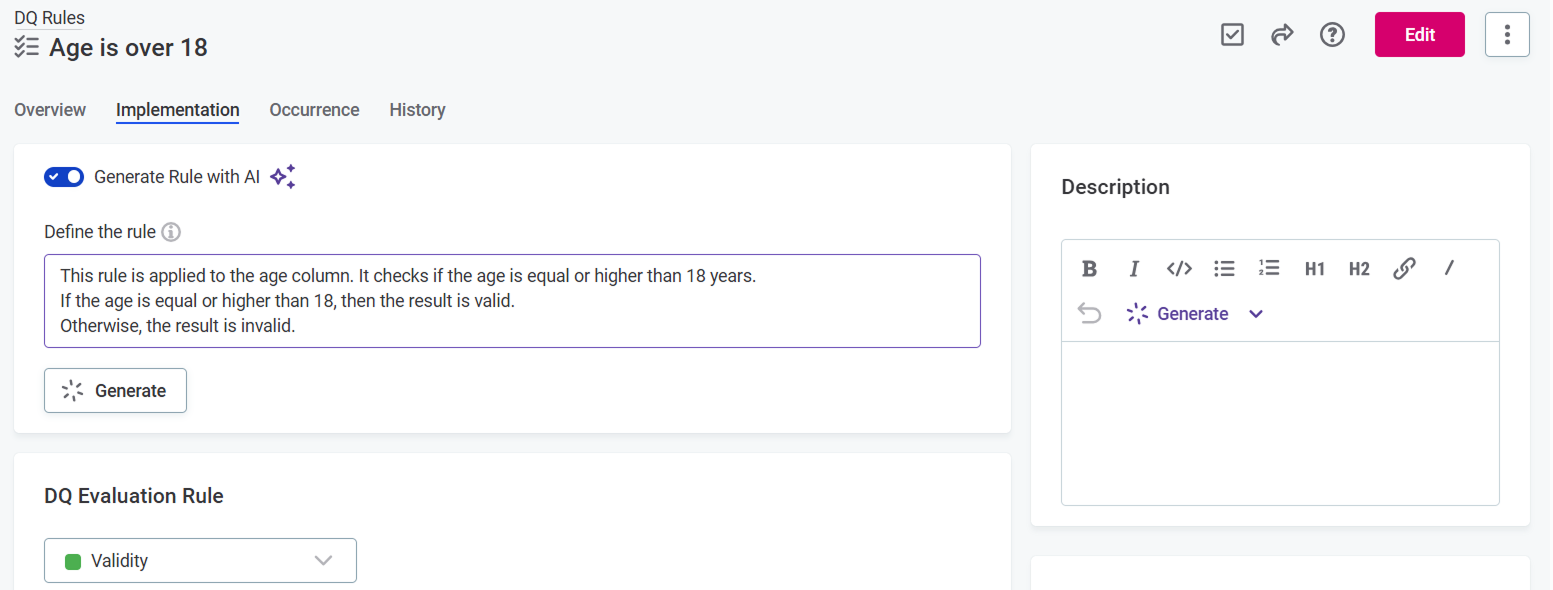Image resolution: width=1553 pixels, height=590 pixels.
Task: Apply H1 heading in the Description editor
Action: point(1314,268)
